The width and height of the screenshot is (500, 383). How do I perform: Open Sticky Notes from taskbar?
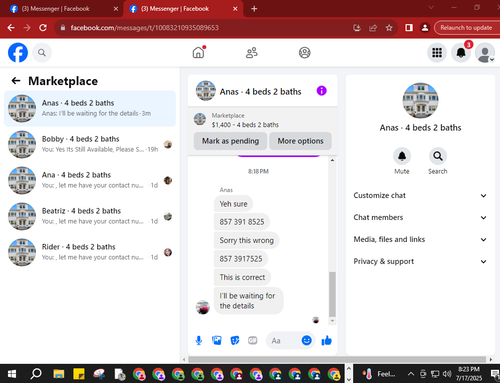tap(79, 374)
